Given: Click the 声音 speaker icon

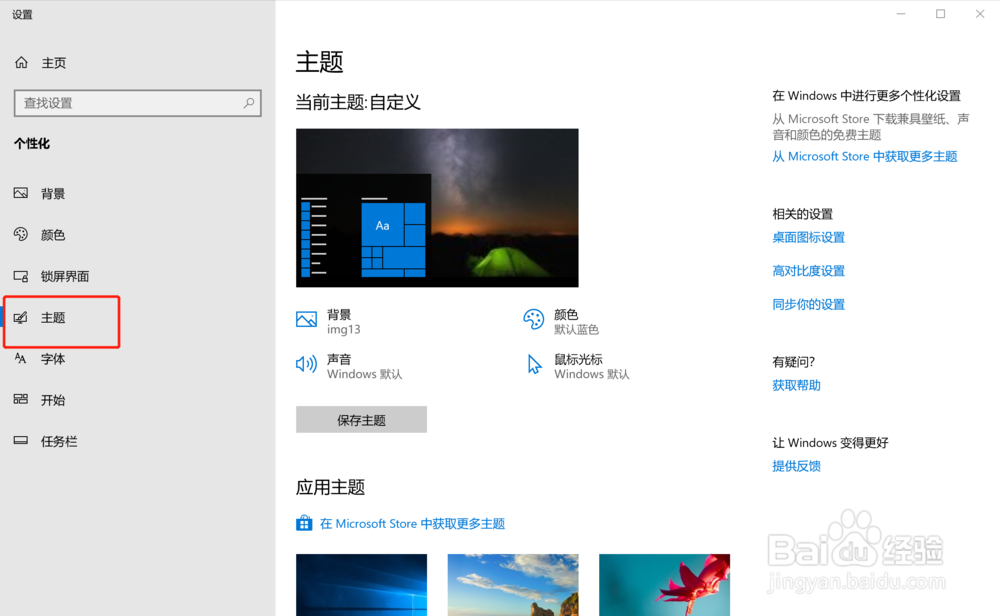Looking at the screenshot, I should tap(306, 364).
